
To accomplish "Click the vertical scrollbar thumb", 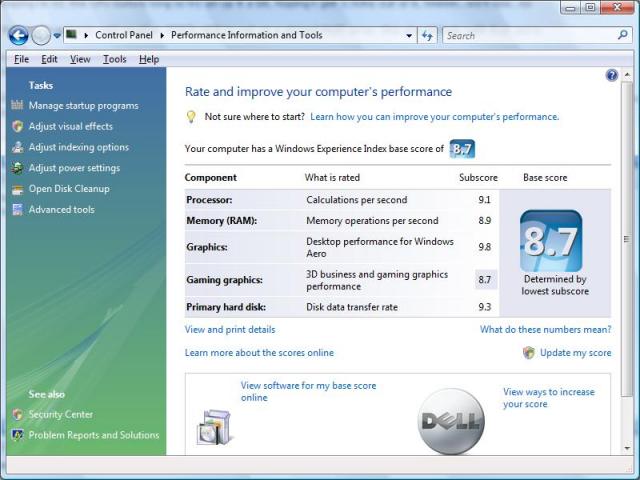I will pyautogui.click(x=627, y=240).
